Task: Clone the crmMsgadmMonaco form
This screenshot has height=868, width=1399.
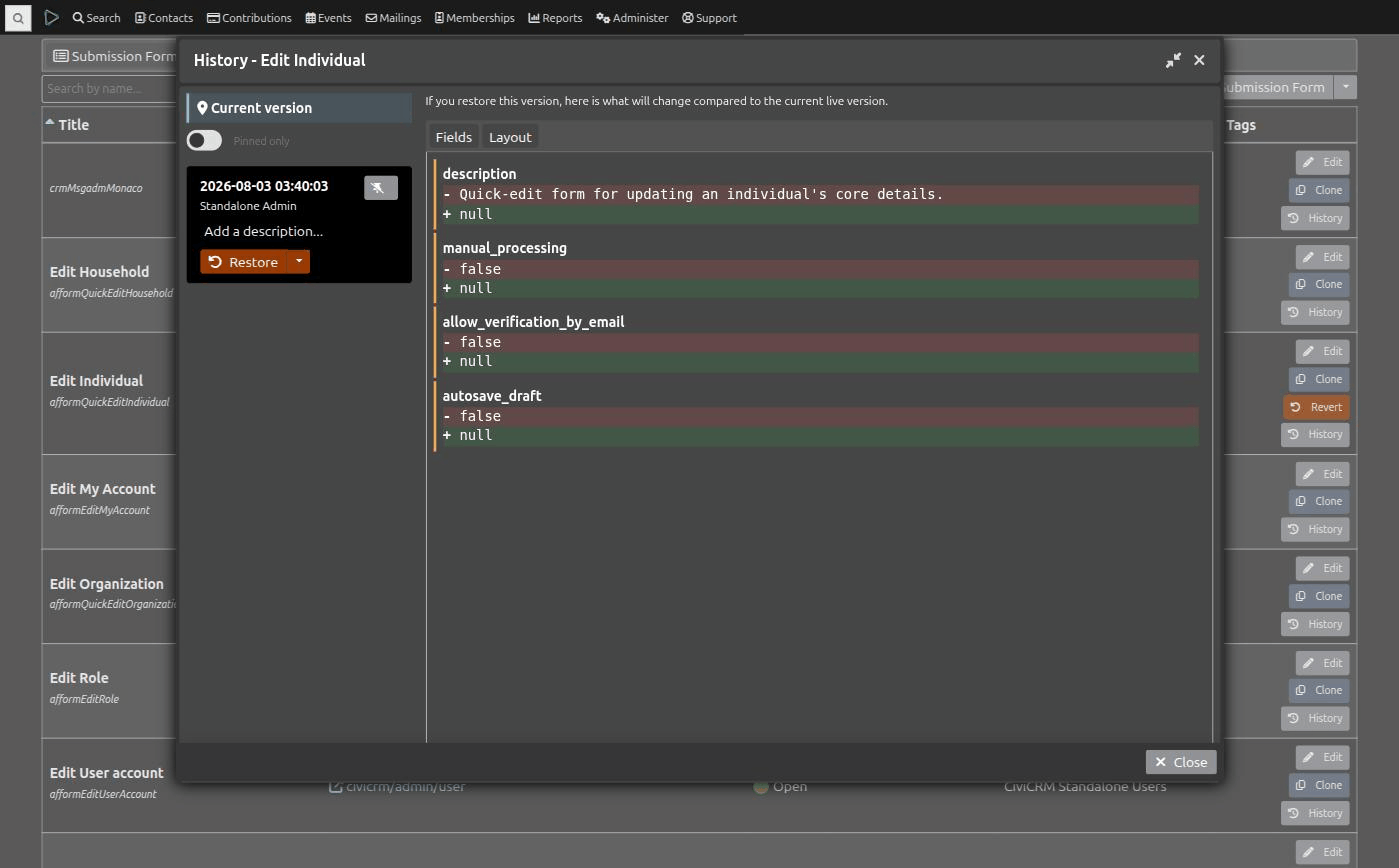Action: pos(1319,190)
